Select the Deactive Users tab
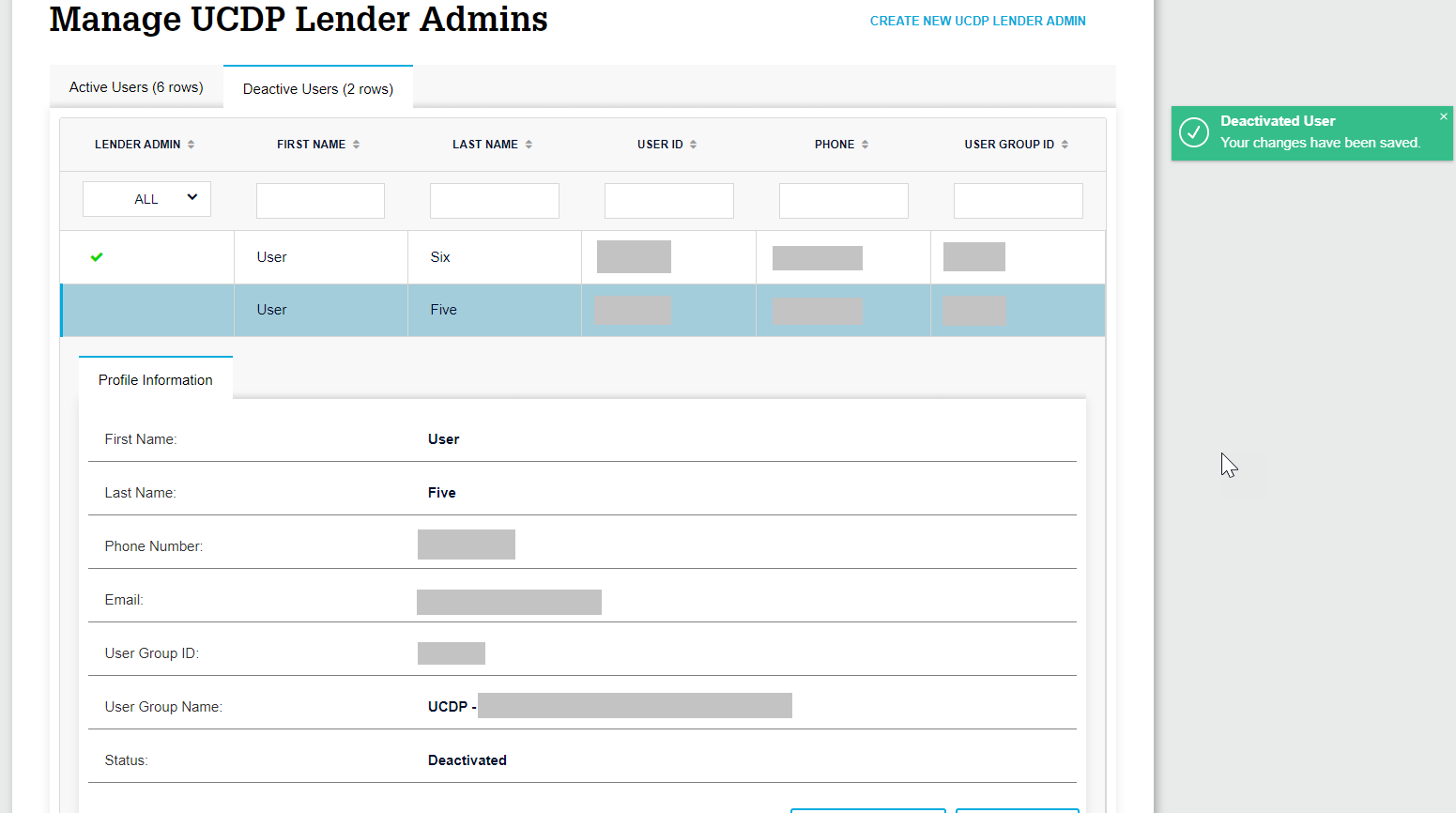 (317, 88)
